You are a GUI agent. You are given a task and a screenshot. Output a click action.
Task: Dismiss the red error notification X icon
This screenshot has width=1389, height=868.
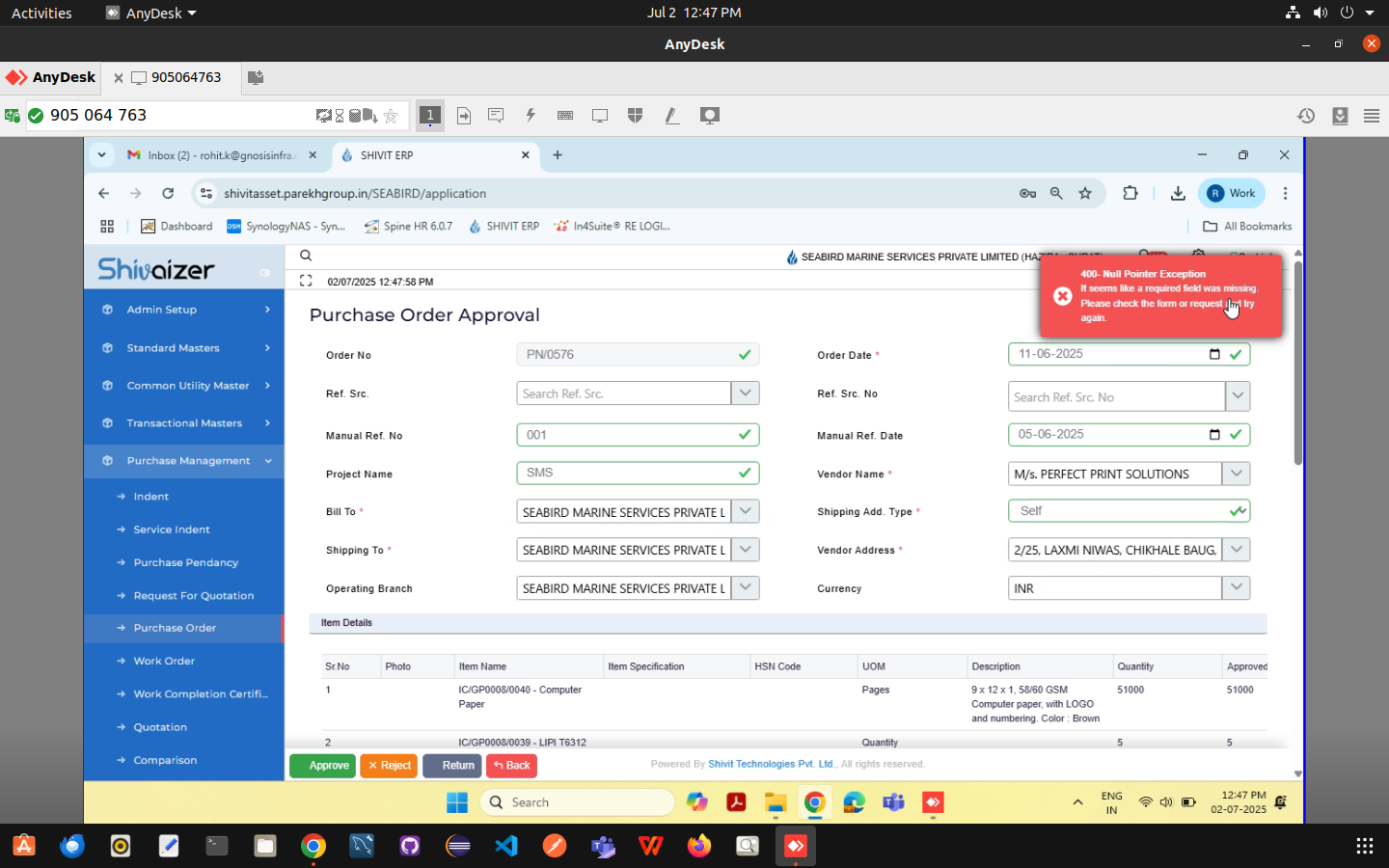coord(1062,296)
